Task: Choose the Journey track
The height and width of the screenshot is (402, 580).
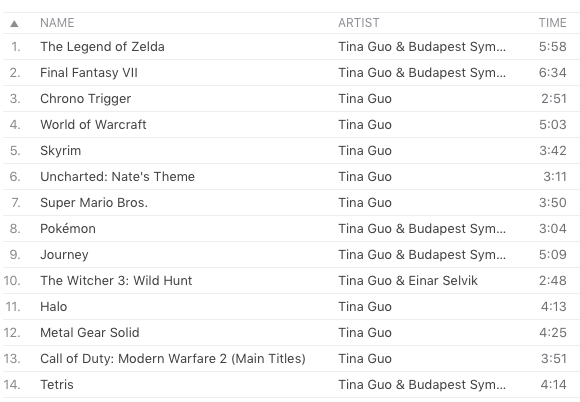Action: 291,254
